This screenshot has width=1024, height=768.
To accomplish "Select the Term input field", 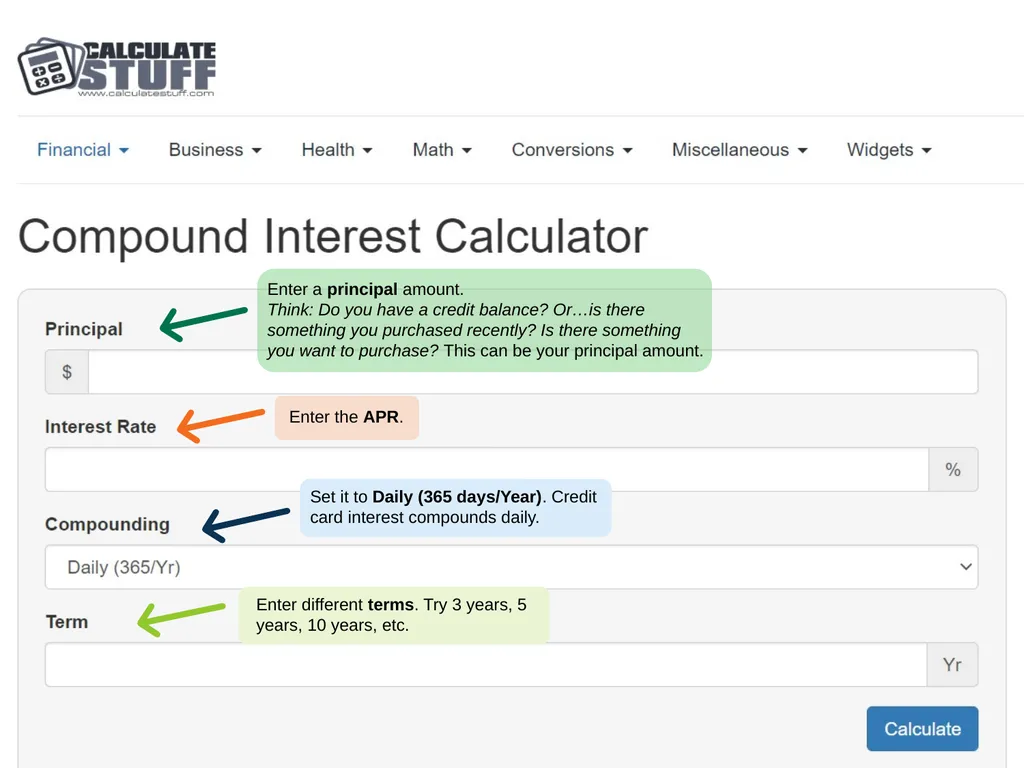I will 486,664.
